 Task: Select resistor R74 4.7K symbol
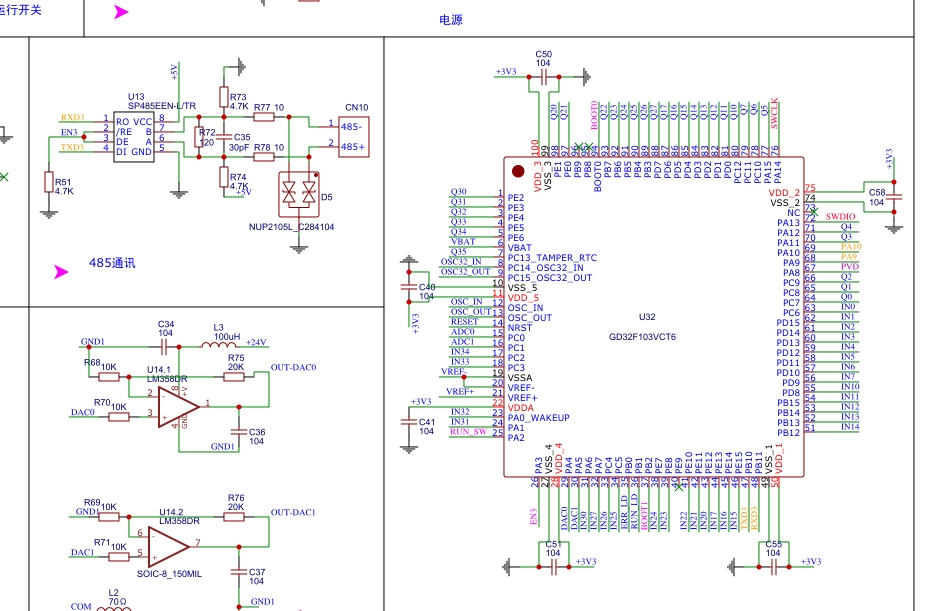(x=224, y=177)
